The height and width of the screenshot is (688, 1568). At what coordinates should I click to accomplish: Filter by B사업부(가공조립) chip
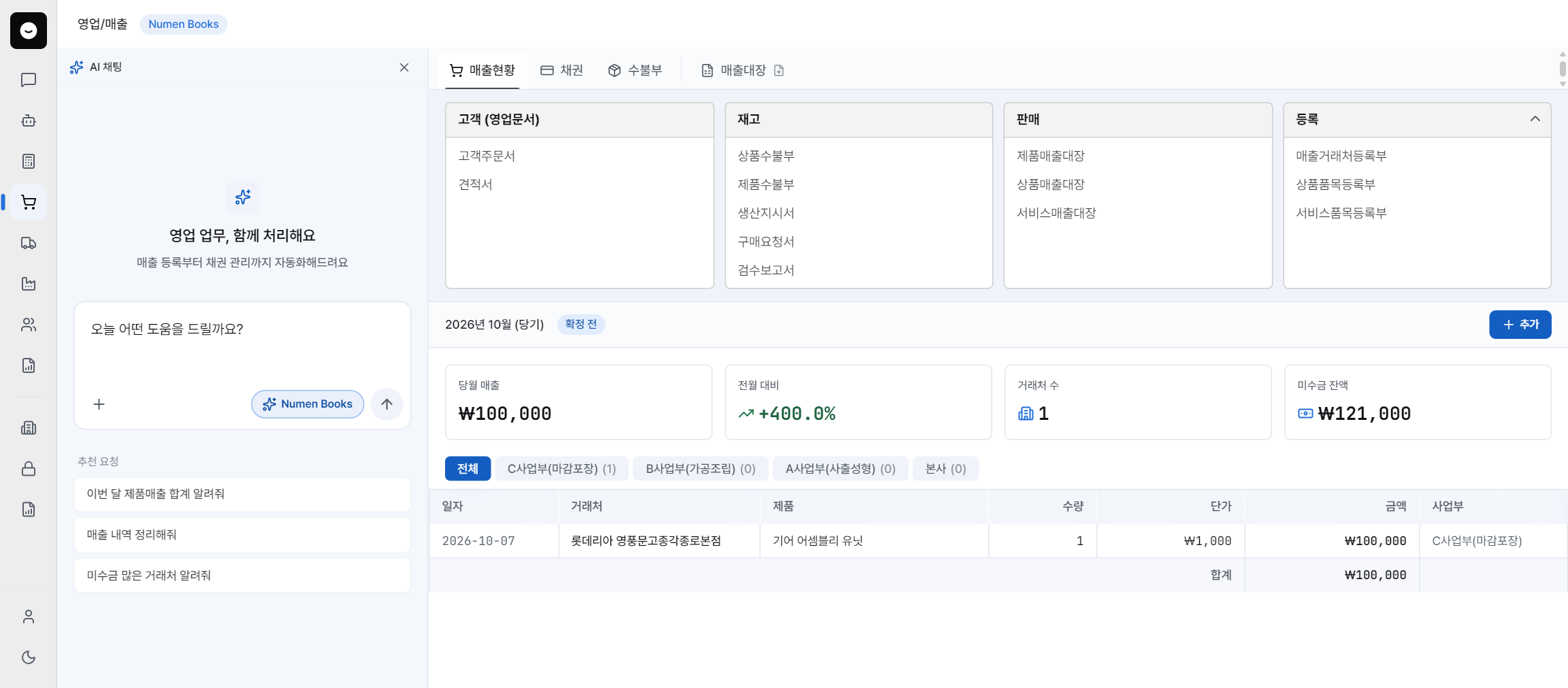pos(700,469)
